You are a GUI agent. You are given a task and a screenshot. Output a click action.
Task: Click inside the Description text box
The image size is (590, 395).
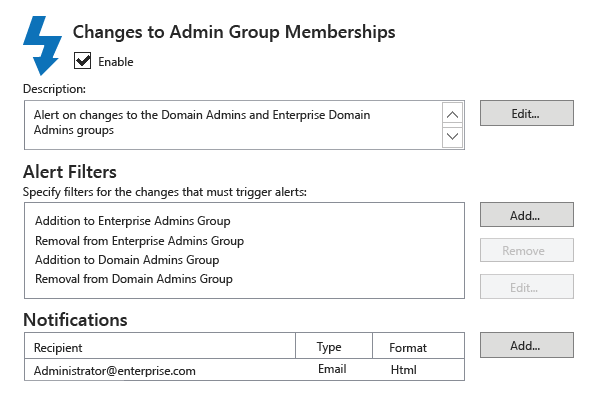click(x=233, y=125)
